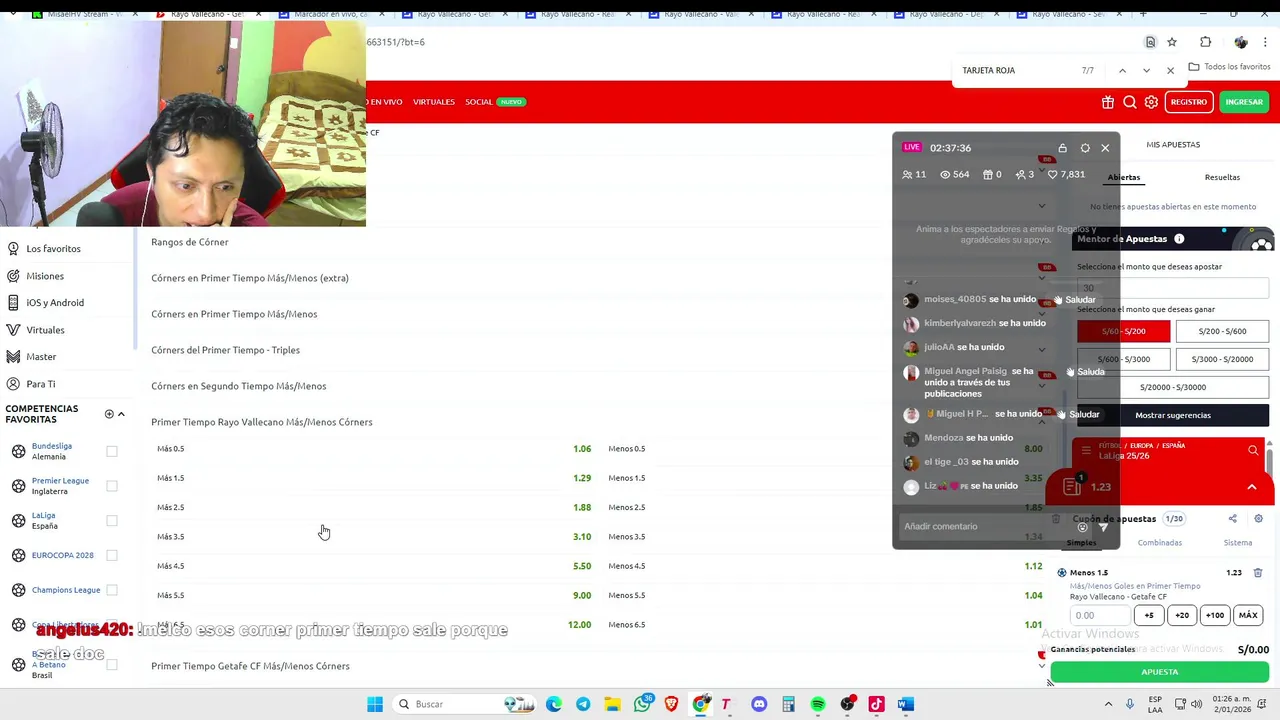
Task: Open SOCIAL in top navigation
Action: click(479, 102)
